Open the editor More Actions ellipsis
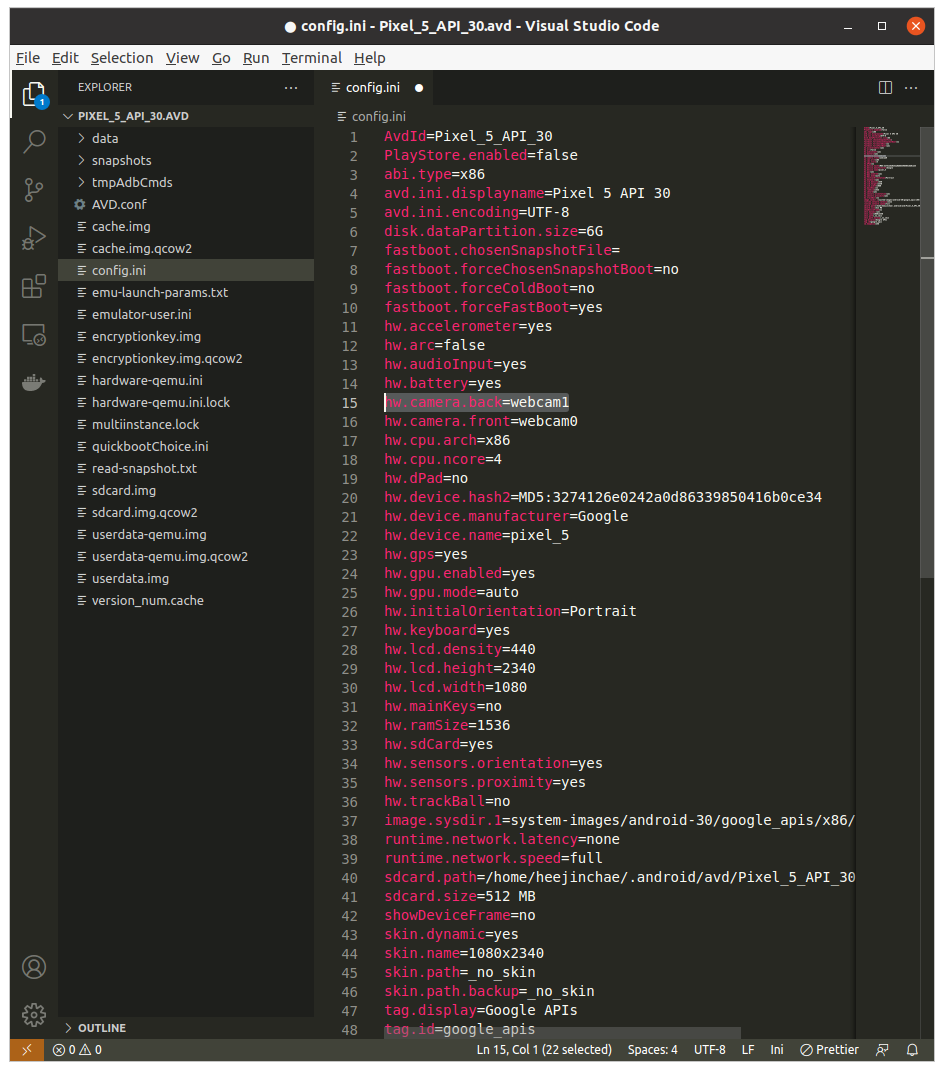The height and width of the screenshot is (1071, 944). [x=911, y=87]
